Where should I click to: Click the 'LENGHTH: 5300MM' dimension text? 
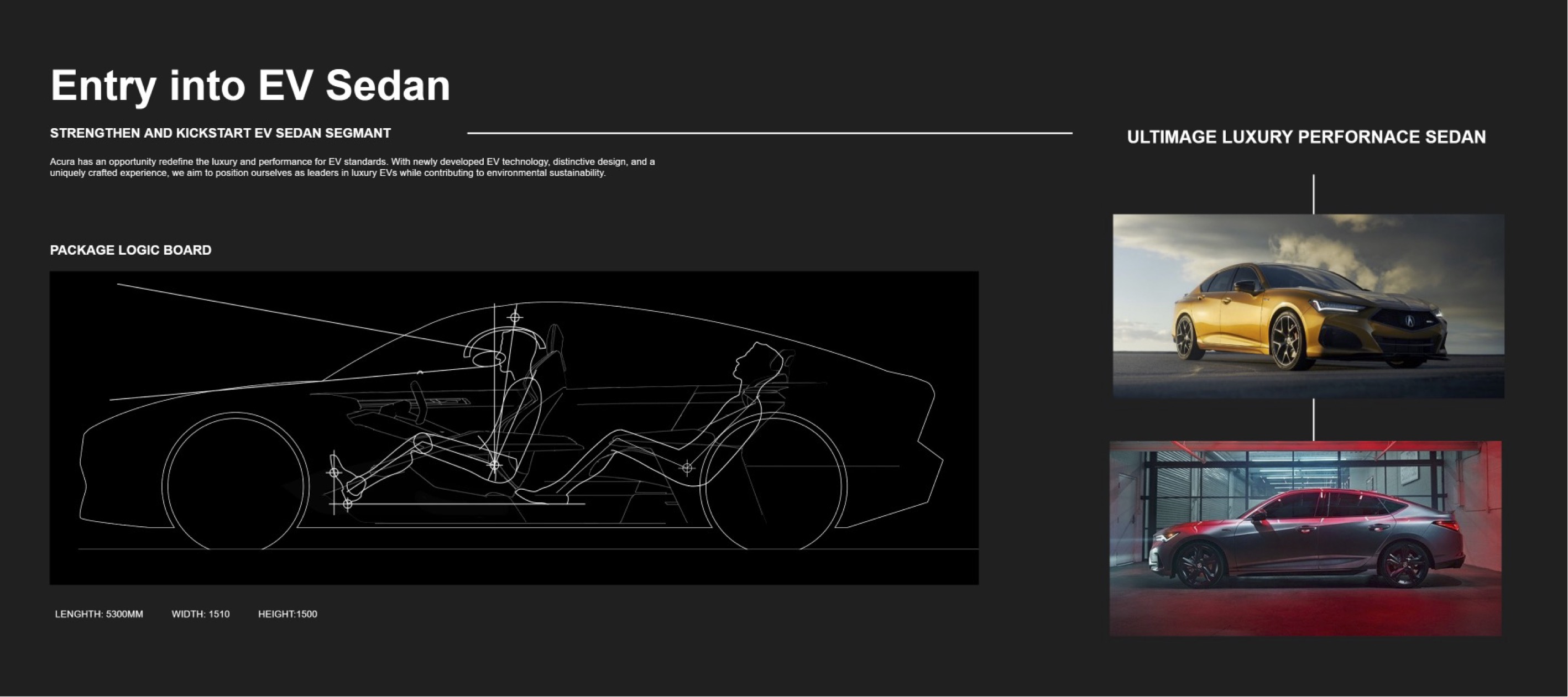pyautogui.click(x=98, y=614)
